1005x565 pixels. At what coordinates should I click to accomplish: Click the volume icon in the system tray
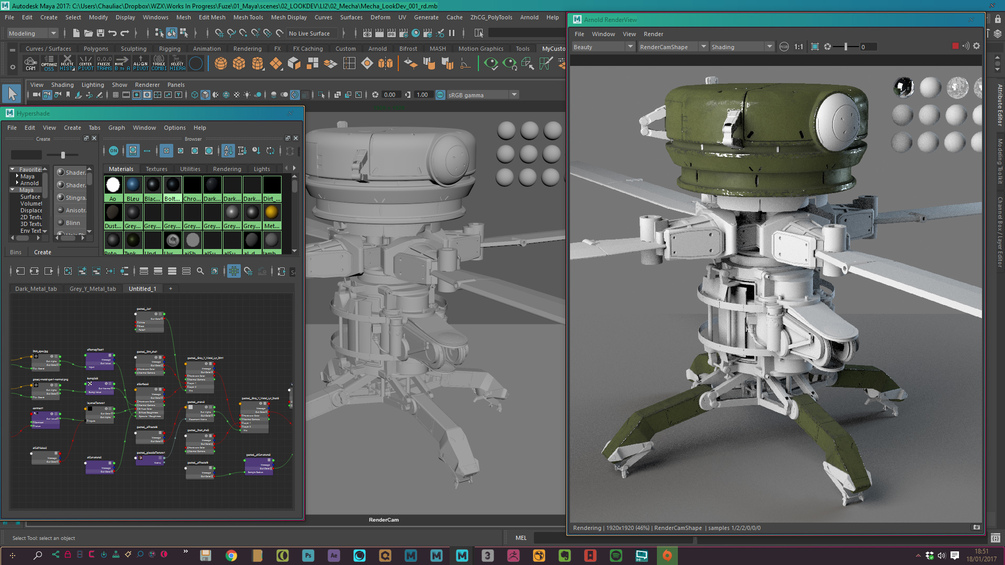[x=942, y=555]
